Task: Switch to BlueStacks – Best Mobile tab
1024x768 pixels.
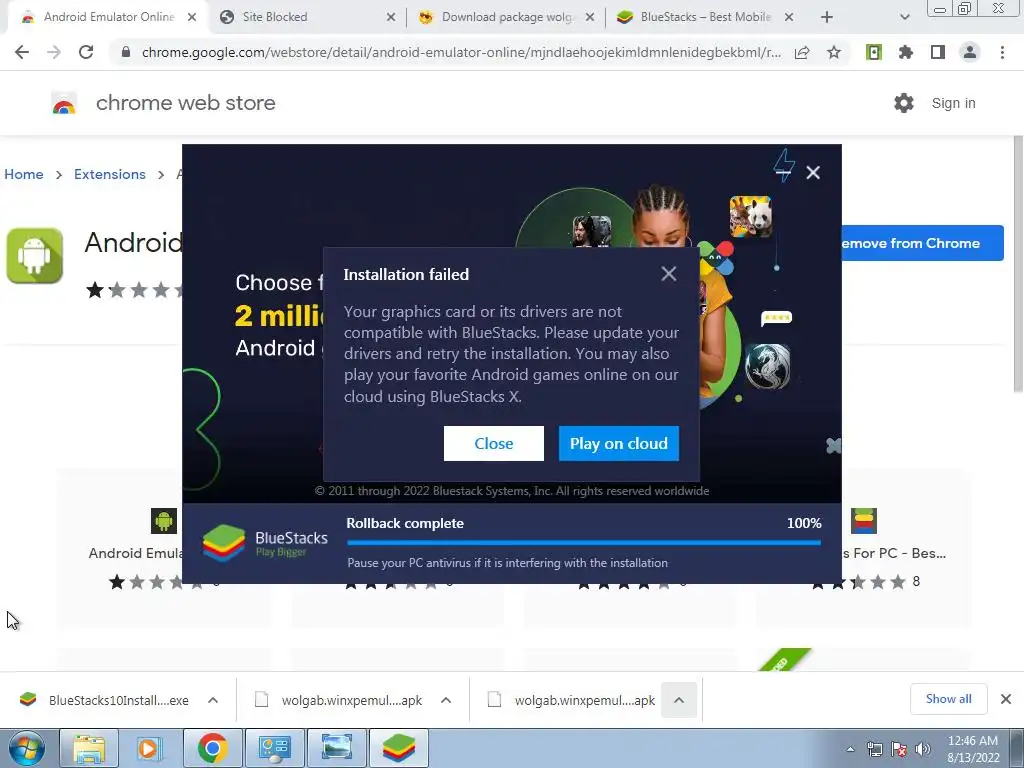Action: [x=705, y=17]
